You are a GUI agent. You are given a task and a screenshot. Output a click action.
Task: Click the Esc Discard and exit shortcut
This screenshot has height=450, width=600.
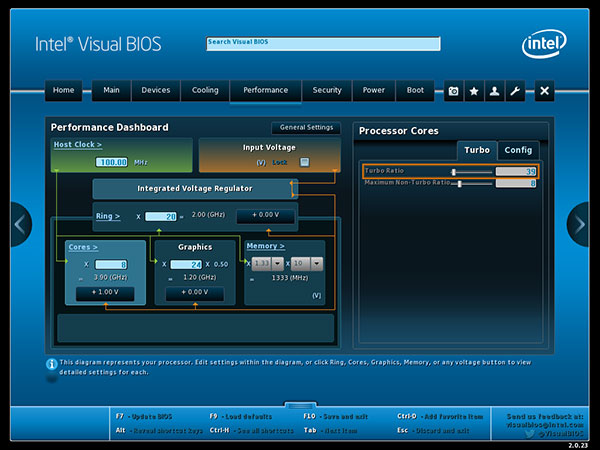(433, 430)
